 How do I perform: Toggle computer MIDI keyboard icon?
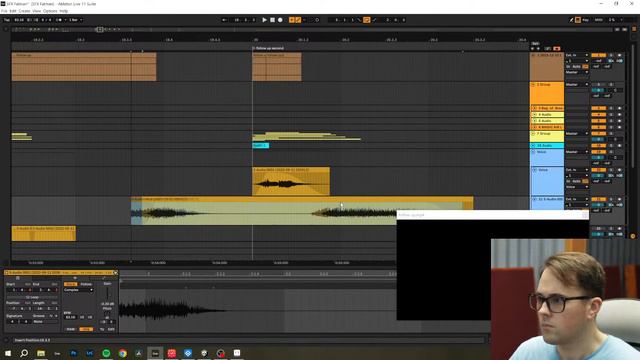point(578,20)
